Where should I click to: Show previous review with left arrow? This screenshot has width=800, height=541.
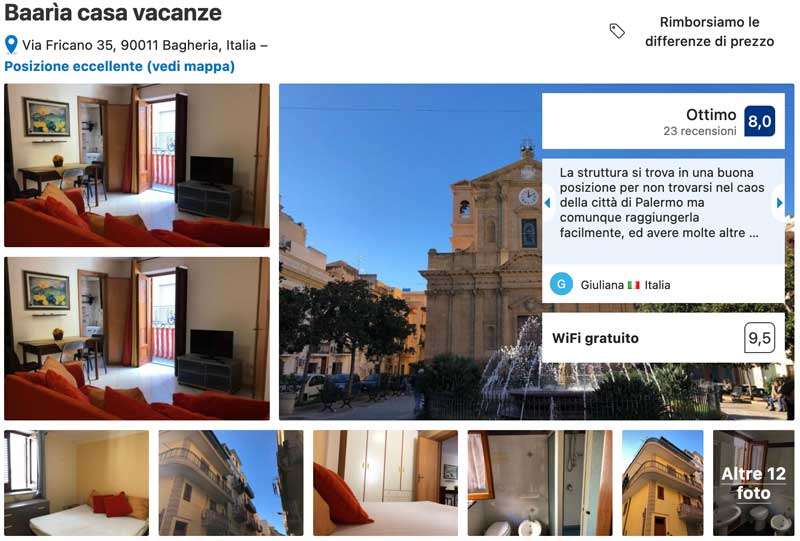tap(548, 203)
